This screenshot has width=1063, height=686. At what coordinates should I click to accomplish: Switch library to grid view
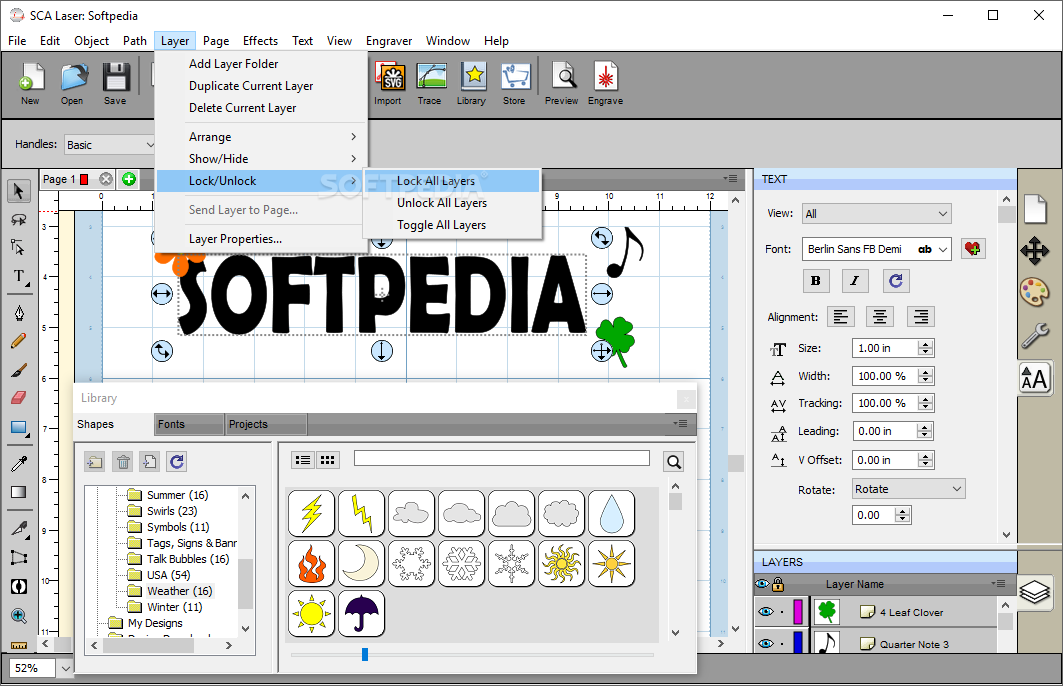click(327, 460)
